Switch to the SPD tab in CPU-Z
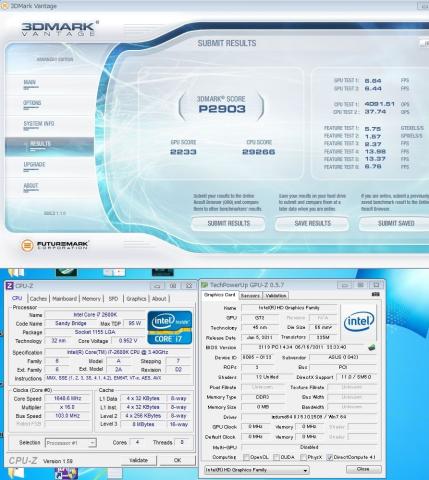The image size is (429, 480). click(x=113, y=299)
